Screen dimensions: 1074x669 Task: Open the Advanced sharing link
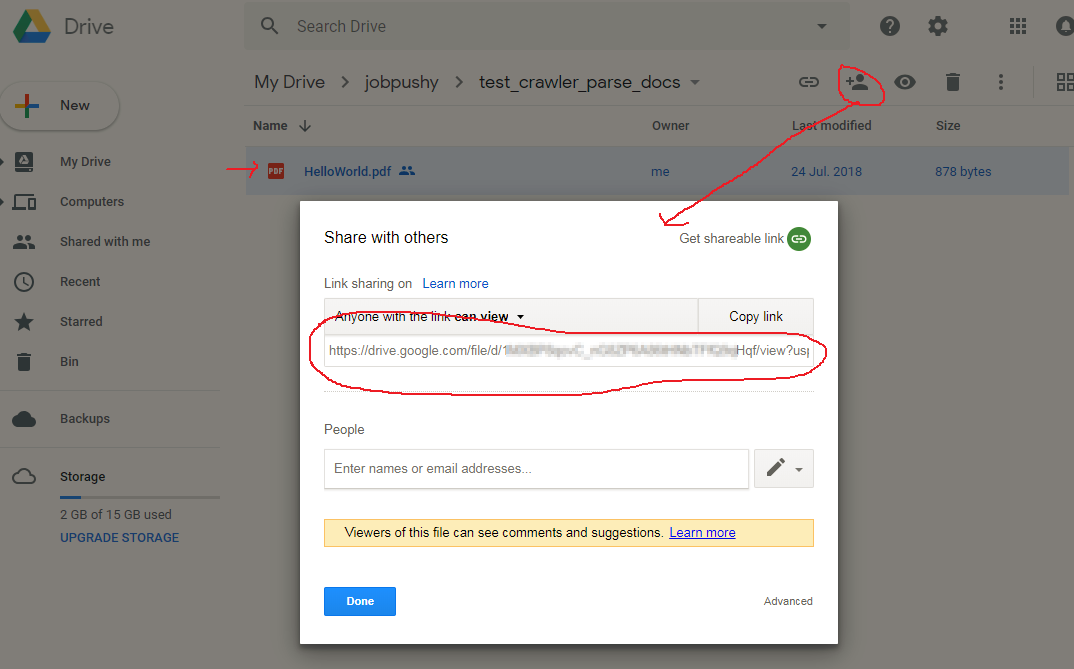[x=788, y=601]
